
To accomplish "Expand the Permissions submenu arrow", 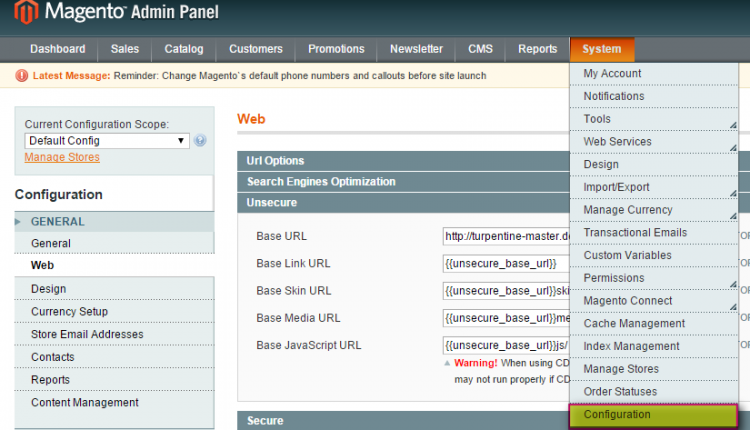I will 733,285.
